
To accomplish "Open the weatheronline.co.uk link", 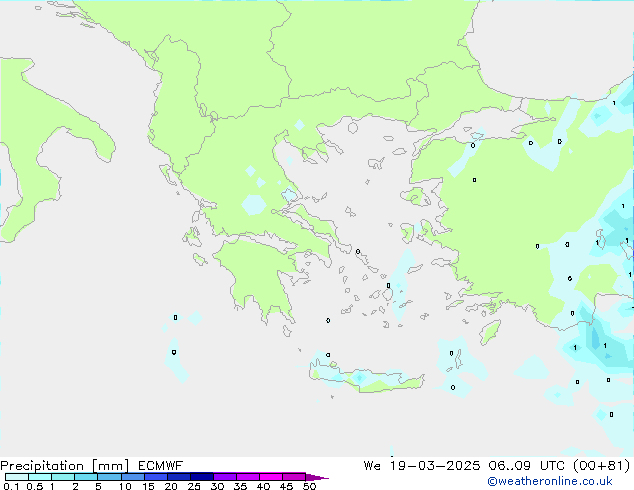I will click(550, 481).
